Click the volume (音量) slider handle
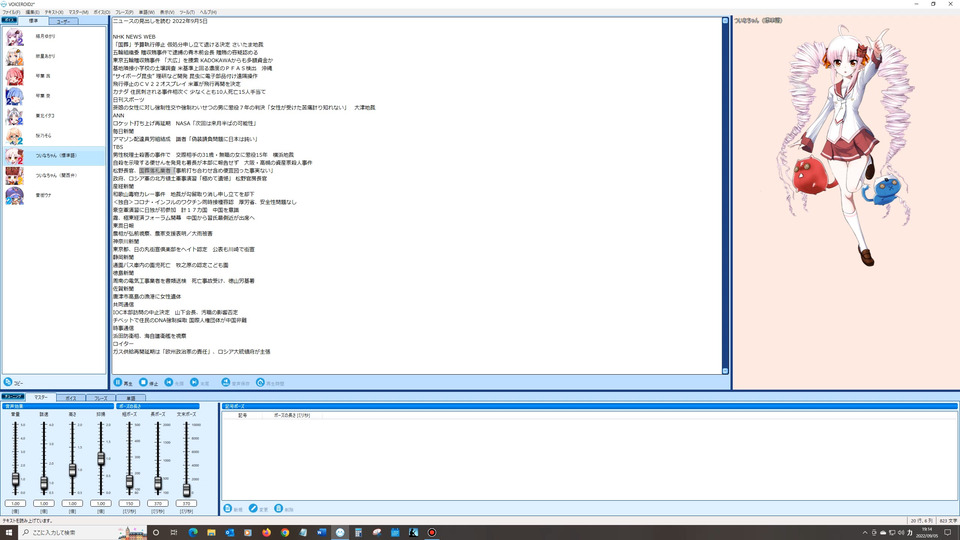The width and height of the screenshot is (960, 540). (15, 480)
